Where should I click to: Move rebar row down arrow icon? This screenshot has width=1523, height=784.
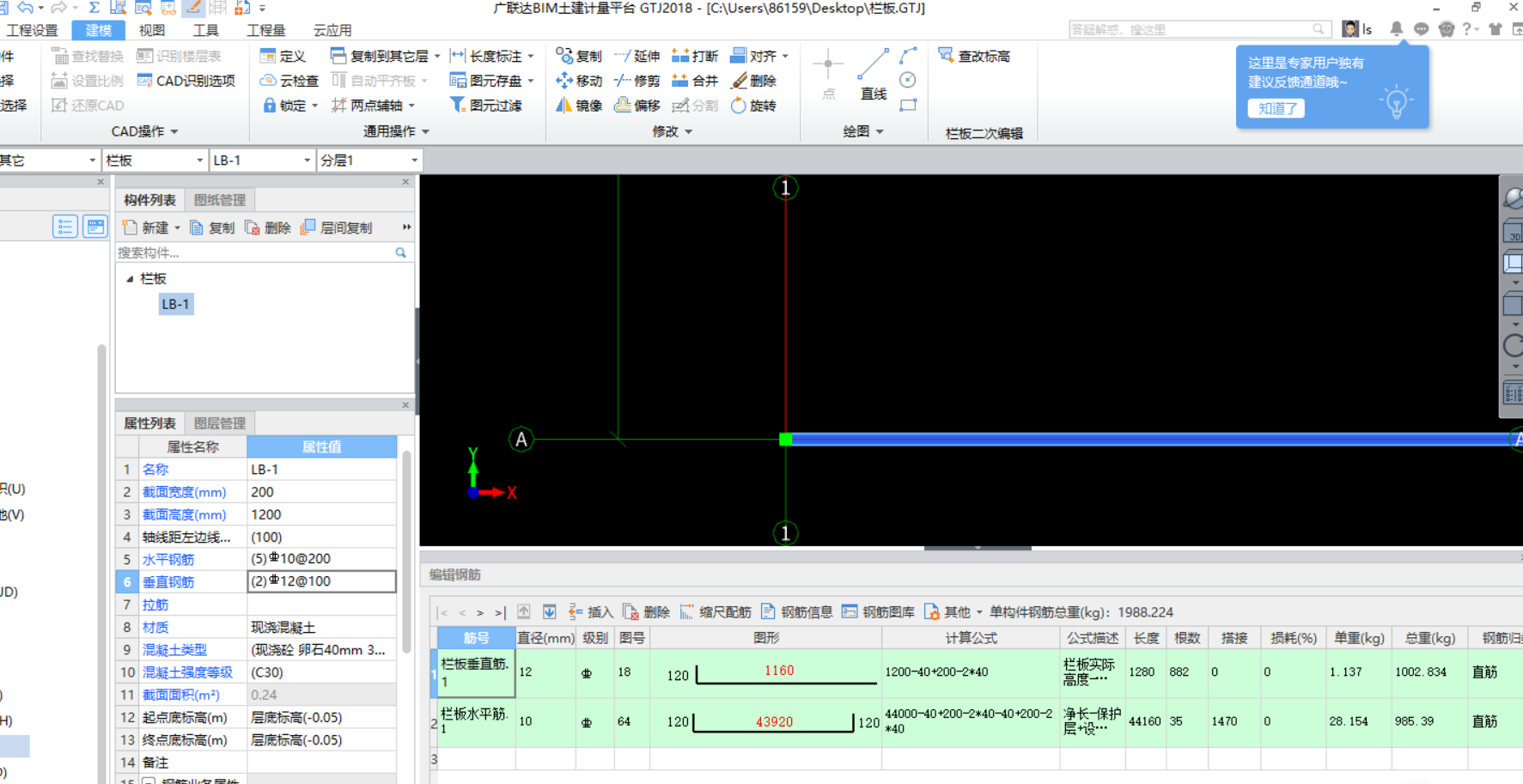[549, 612]
